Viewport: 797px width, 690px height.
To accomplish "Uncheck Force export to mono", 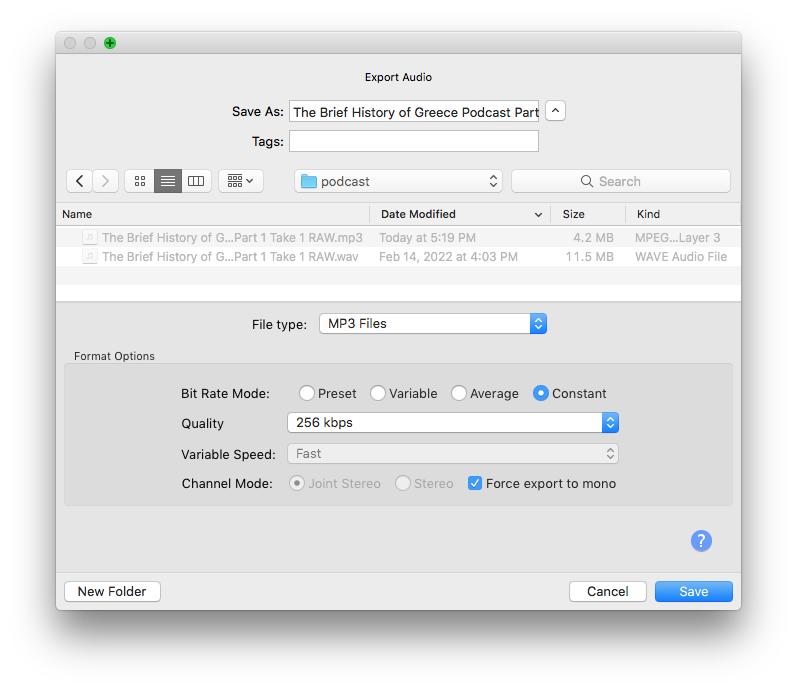I will tap(475, 483).
